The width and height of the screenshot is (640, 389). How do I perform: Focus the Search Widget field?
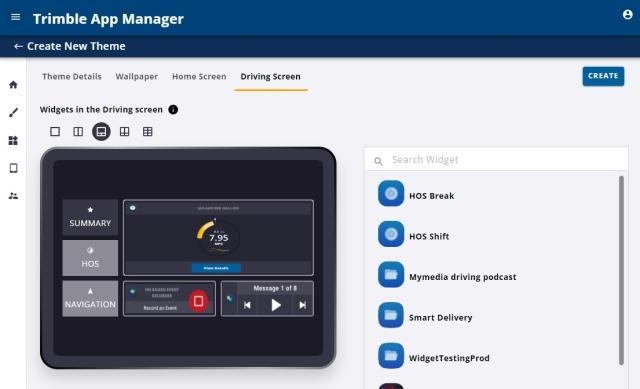point(496,160)
